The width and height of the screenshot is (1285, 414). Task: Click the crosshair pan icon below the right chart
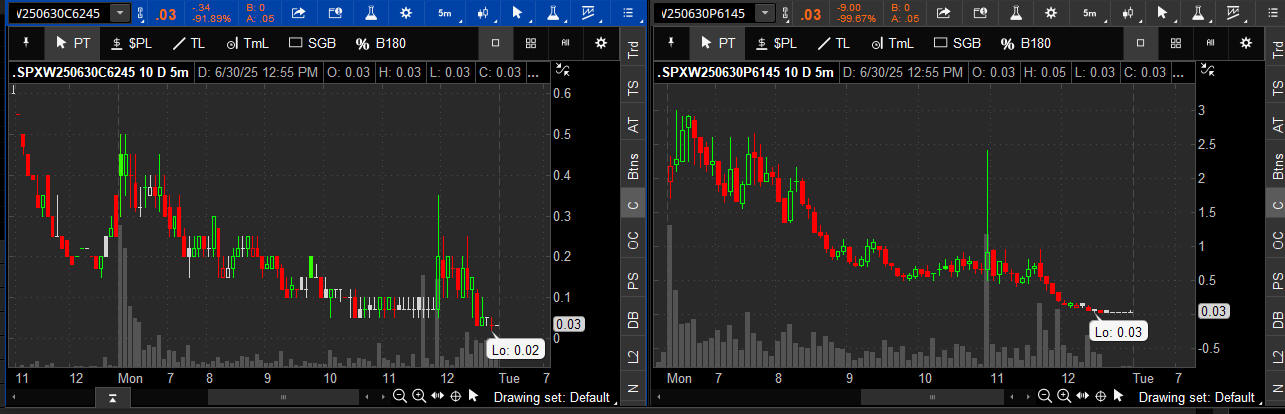(1099, 396)
